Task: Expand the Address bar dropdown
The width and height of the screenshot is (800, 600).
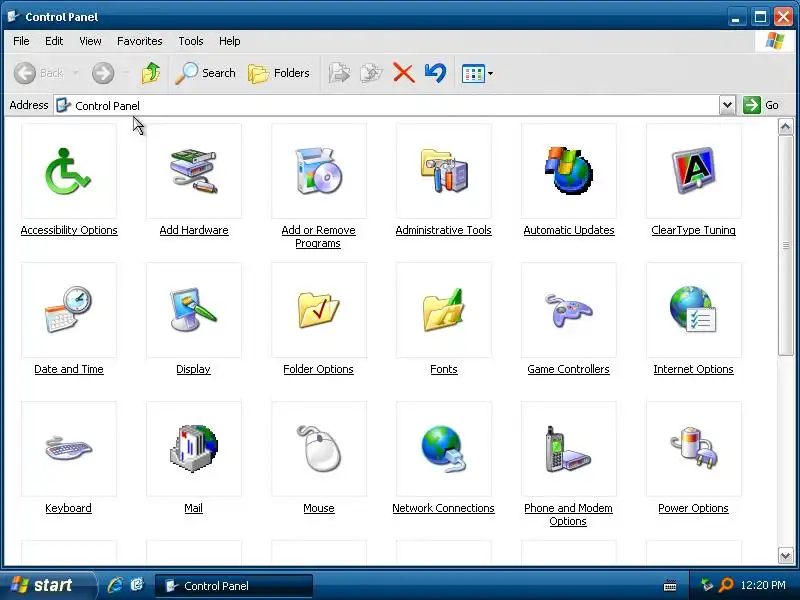Action: [727, 105]
